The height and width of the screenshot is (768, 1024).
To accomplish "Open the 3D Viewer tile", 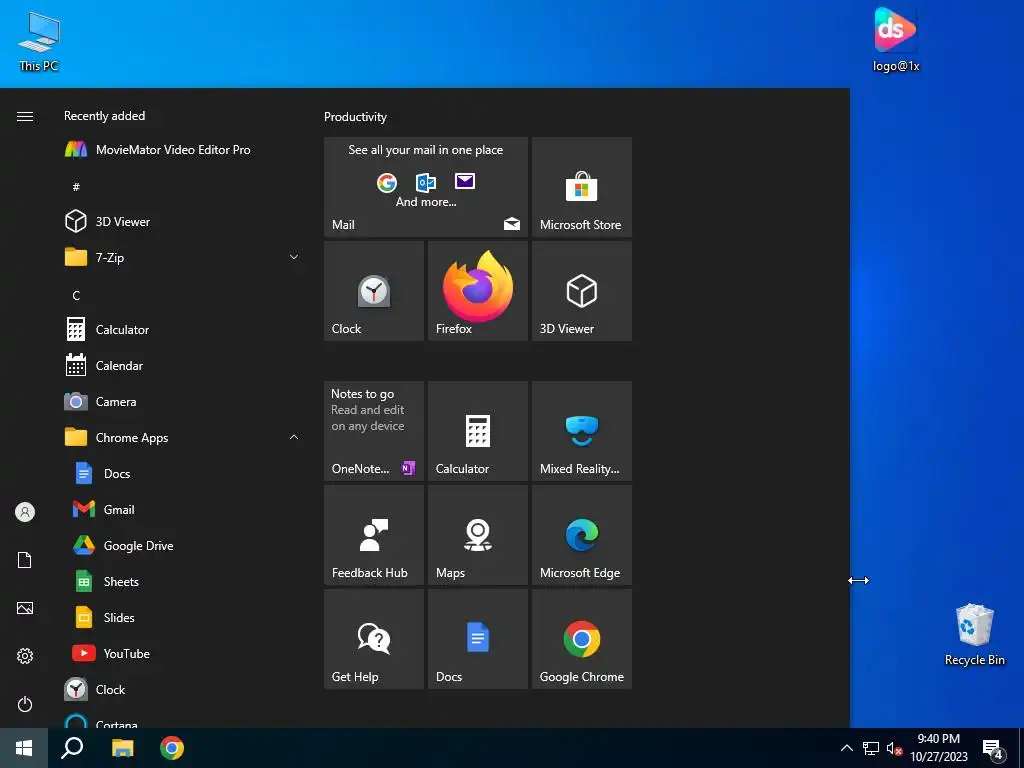I will [582, 291].
